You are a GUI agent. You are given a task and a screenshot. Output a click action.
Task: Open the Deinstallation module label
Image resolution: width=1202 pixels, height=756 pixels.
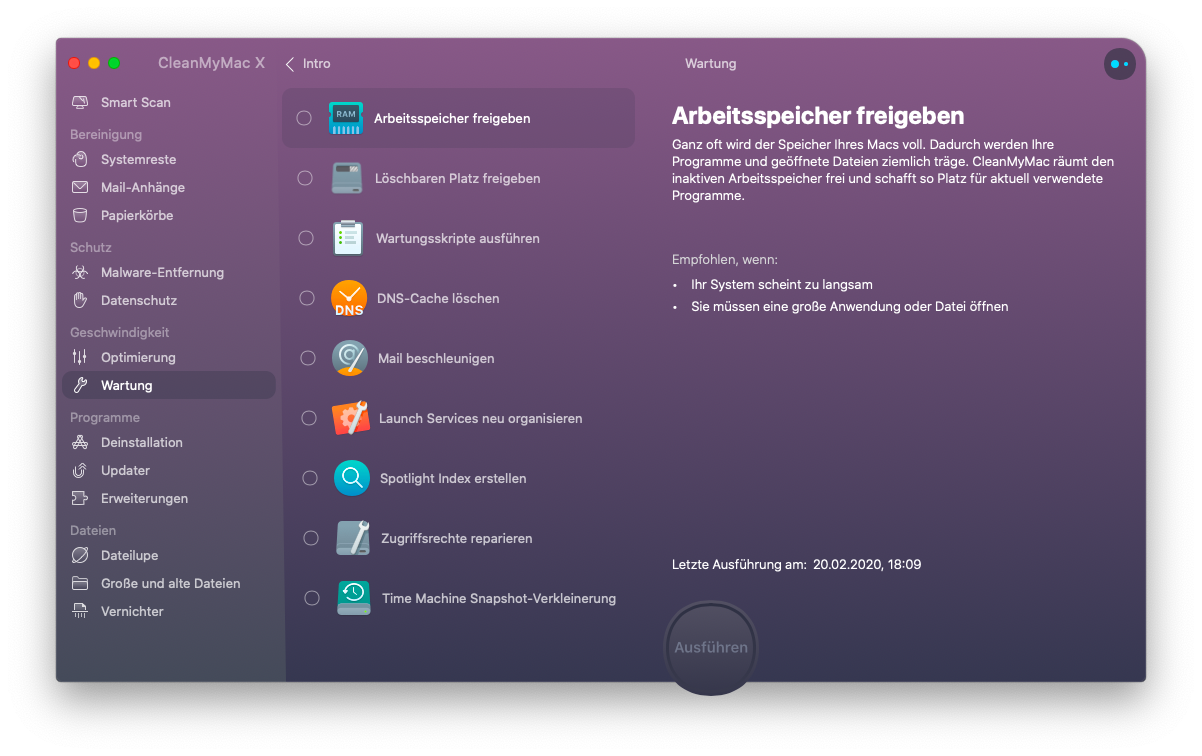point(142,442)
